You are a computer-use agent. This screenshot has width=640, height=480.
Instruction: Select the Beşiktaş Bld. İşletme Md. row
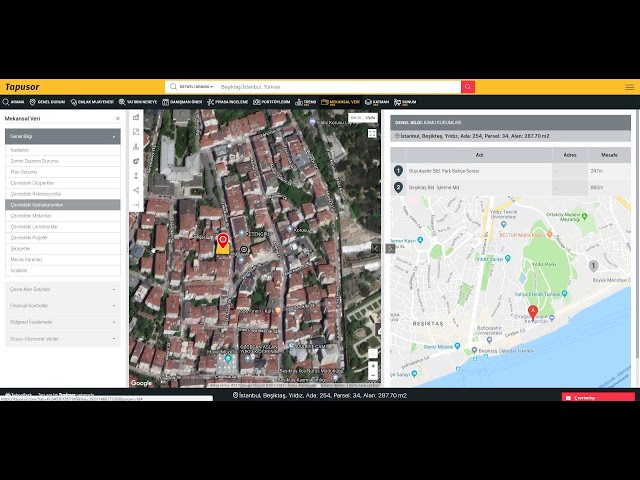point(511,188)
